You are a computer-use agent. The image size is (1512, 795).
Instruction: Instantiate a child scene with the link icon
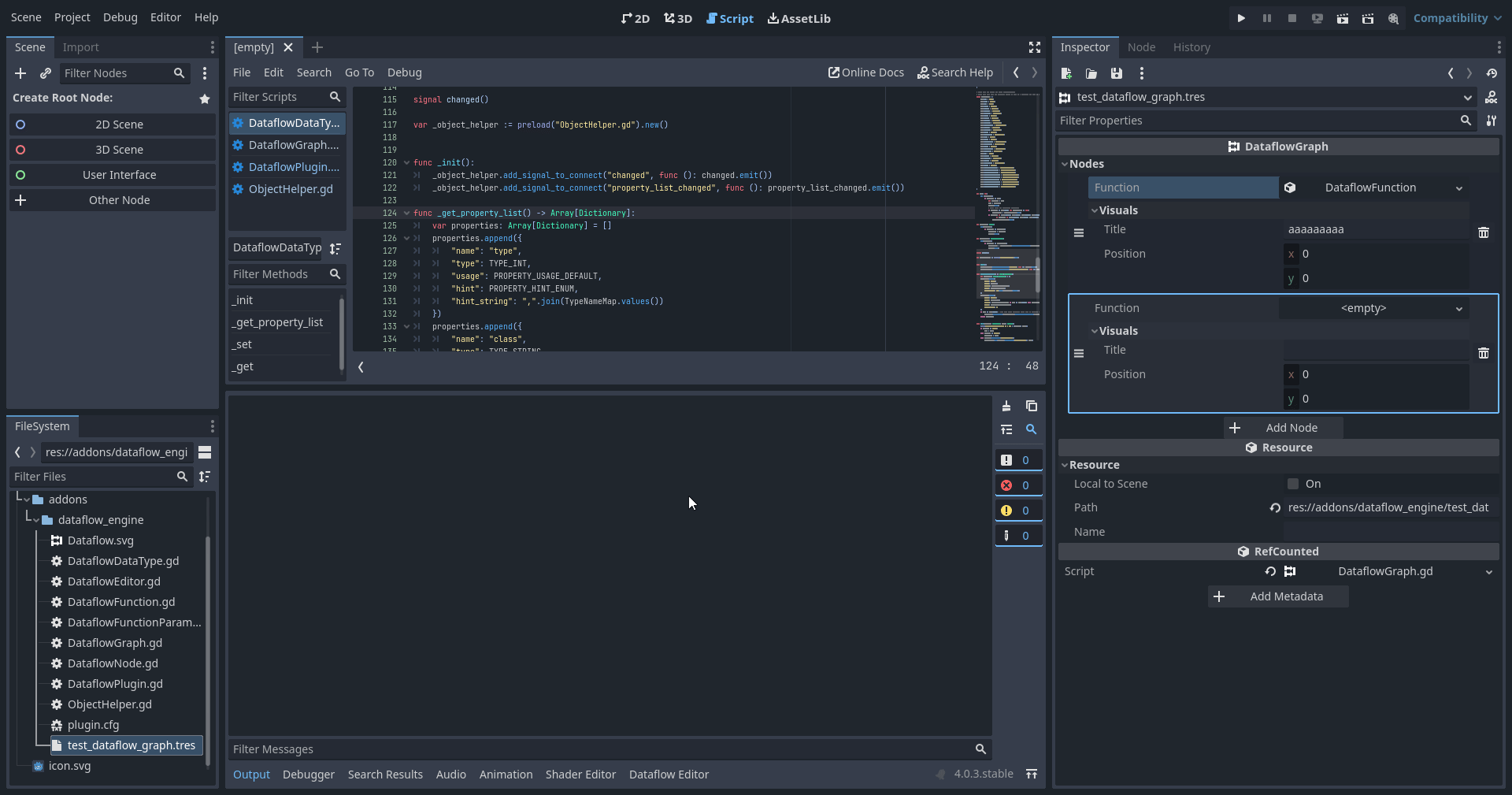tap(46, 73)
